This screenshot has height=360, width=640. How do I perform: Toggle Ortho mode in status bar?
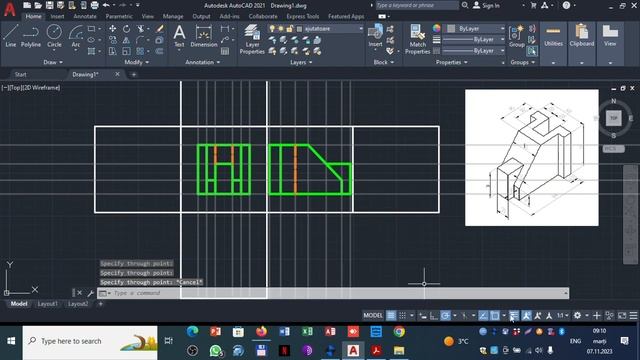coord(434,316)
